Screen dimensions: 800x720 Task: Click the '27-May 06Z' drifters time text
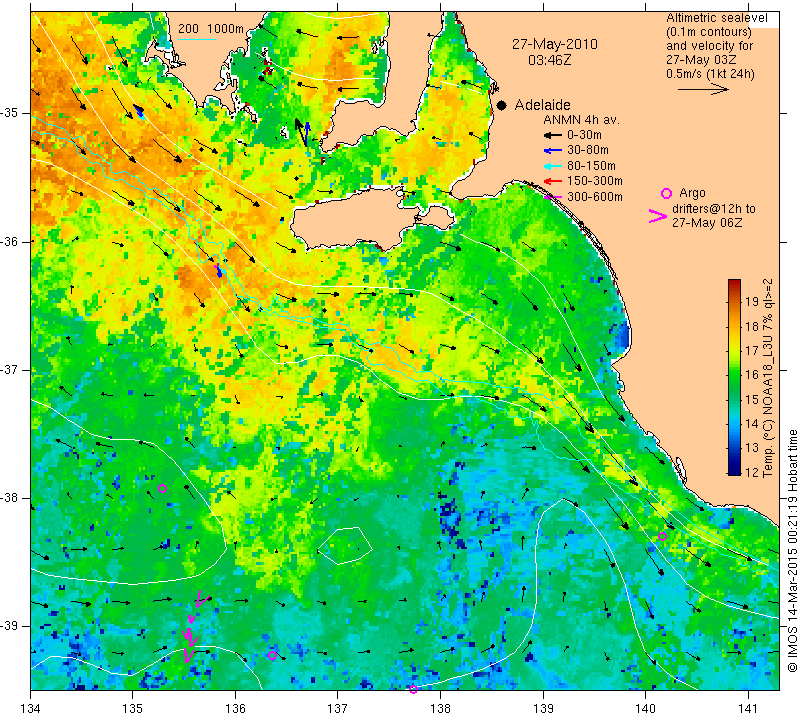point(707,223)
